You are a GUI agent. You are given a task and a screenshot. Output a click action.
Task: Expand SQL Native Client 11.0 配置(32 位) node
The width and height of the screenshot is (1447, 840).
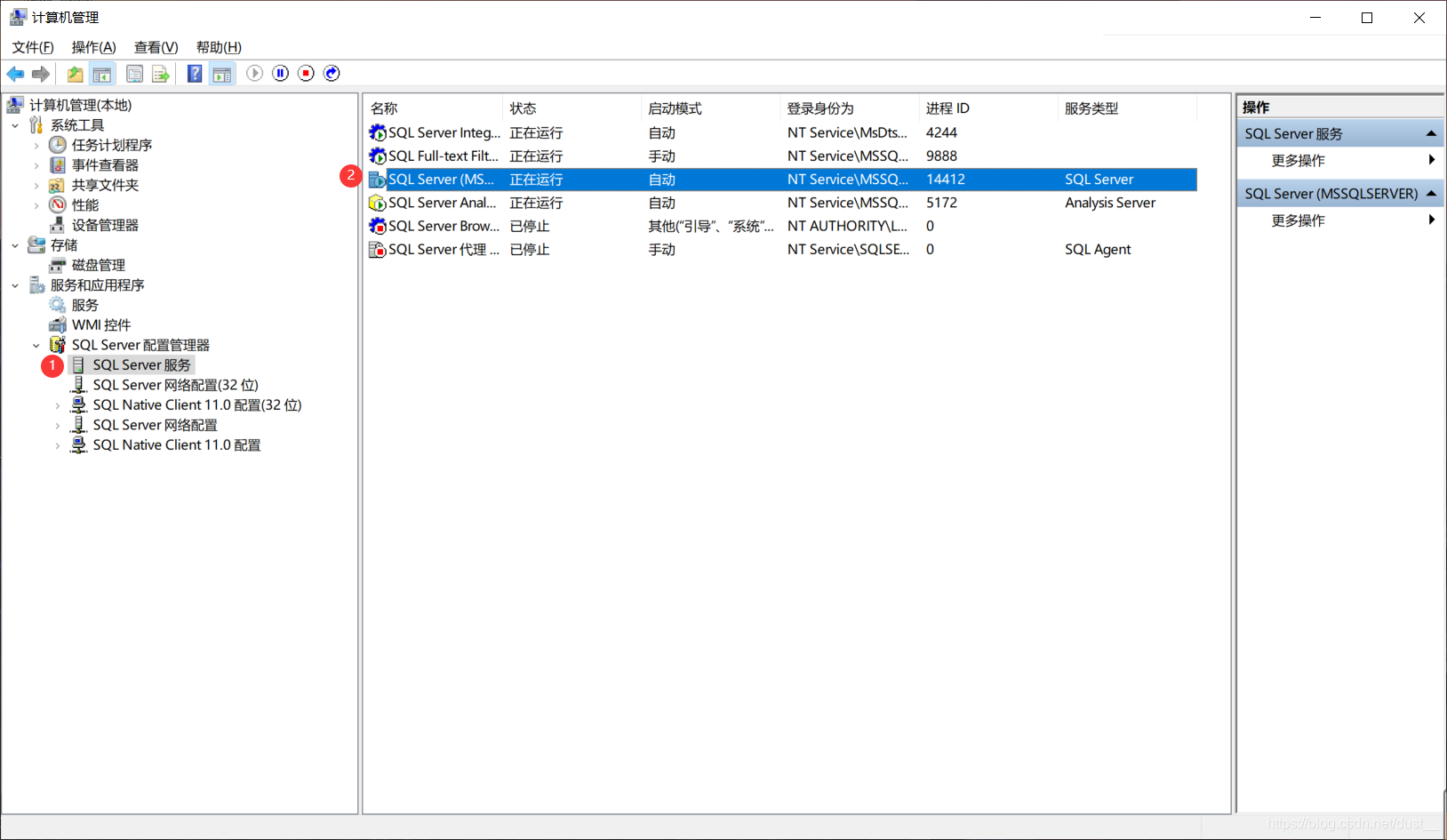(x=58, y=405)
